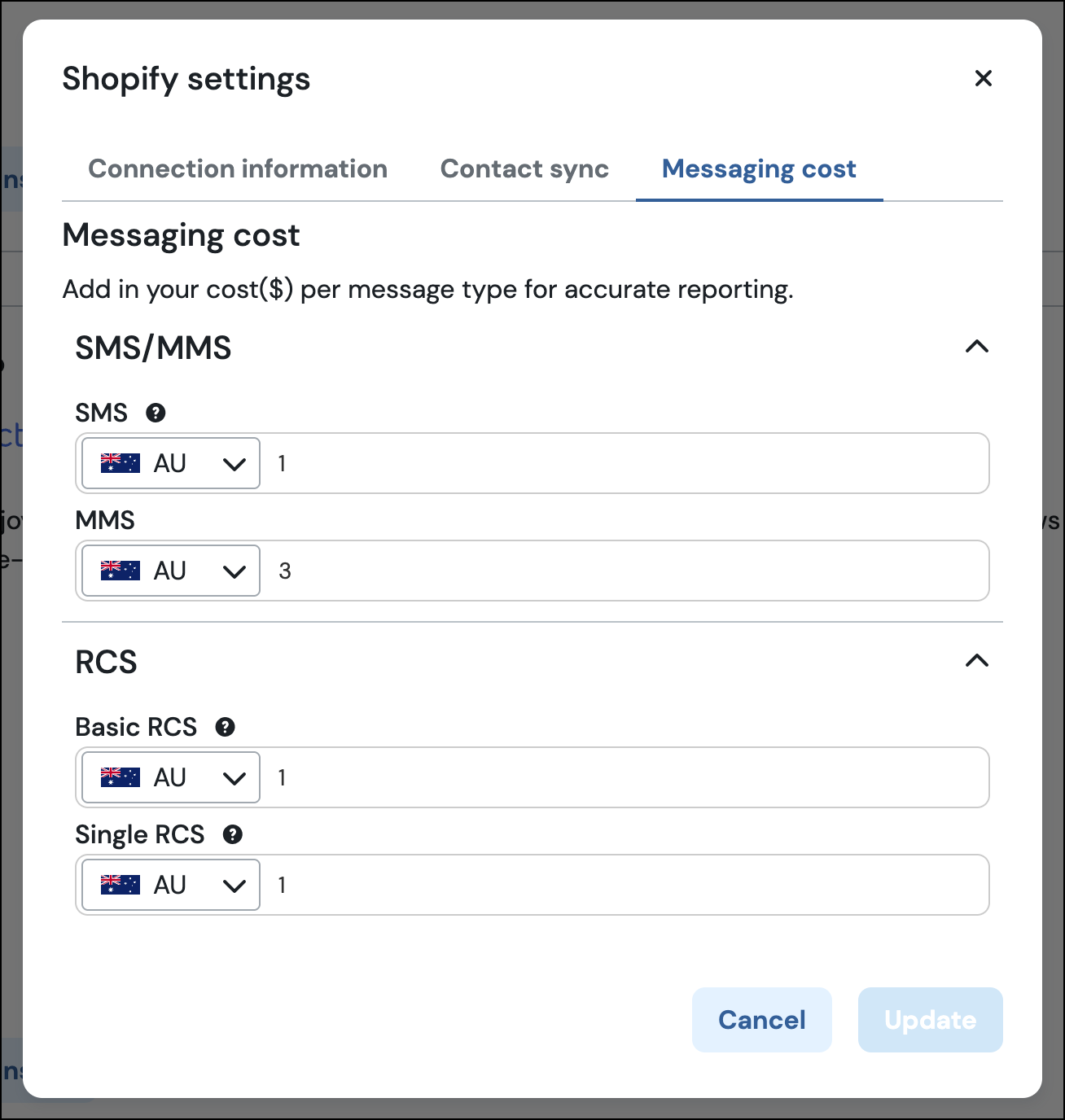
Task: Collapse the RCS section
Action: click(976, 661)
